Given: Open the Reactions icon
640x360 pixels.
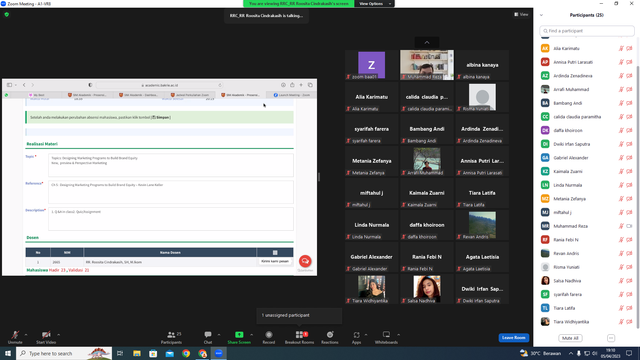Looking at the screenshot, I should pos(330,335).
